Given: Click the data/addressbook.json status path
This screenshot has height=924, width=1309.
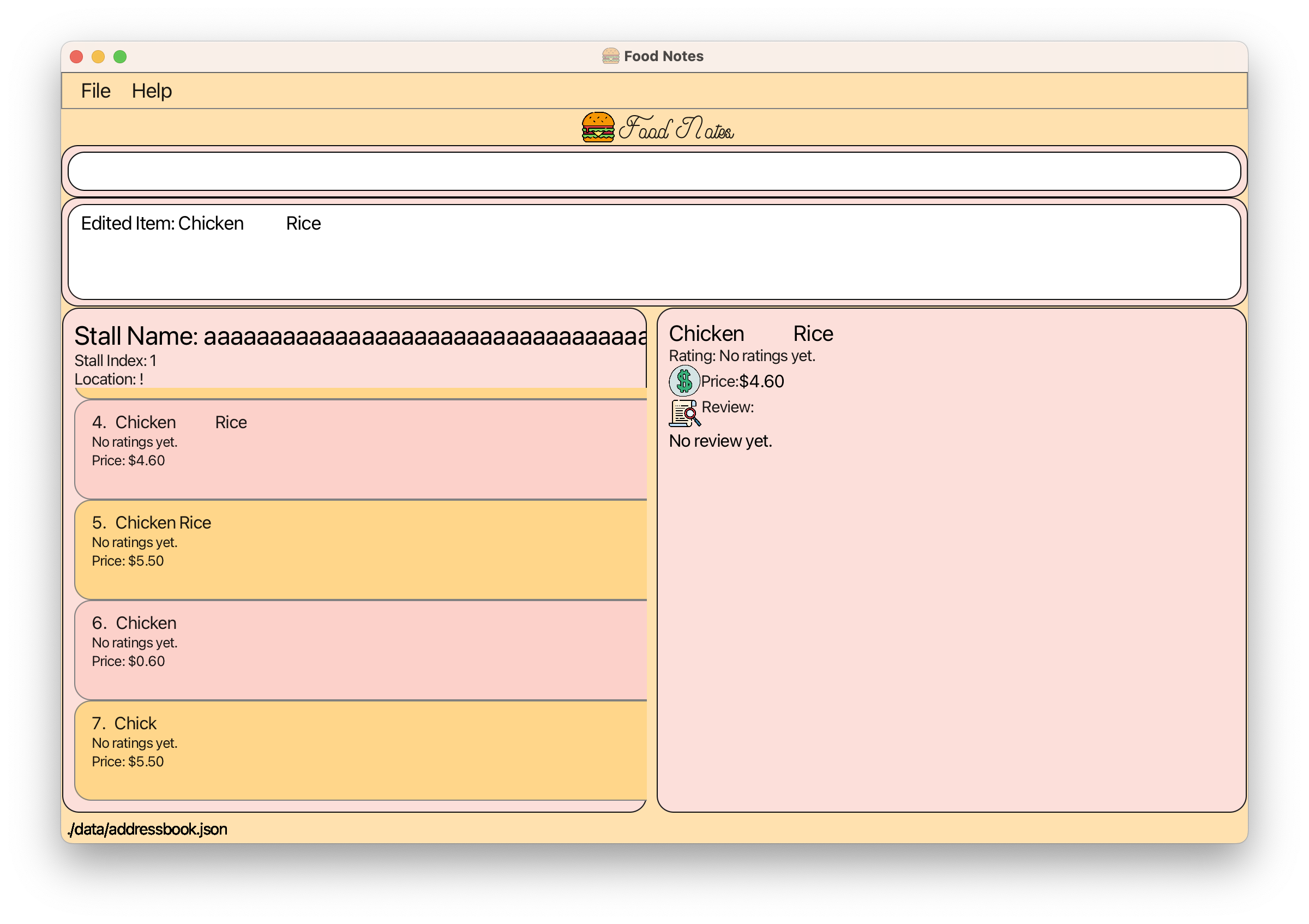Looking at the screenshot, I should pos(148,829).
